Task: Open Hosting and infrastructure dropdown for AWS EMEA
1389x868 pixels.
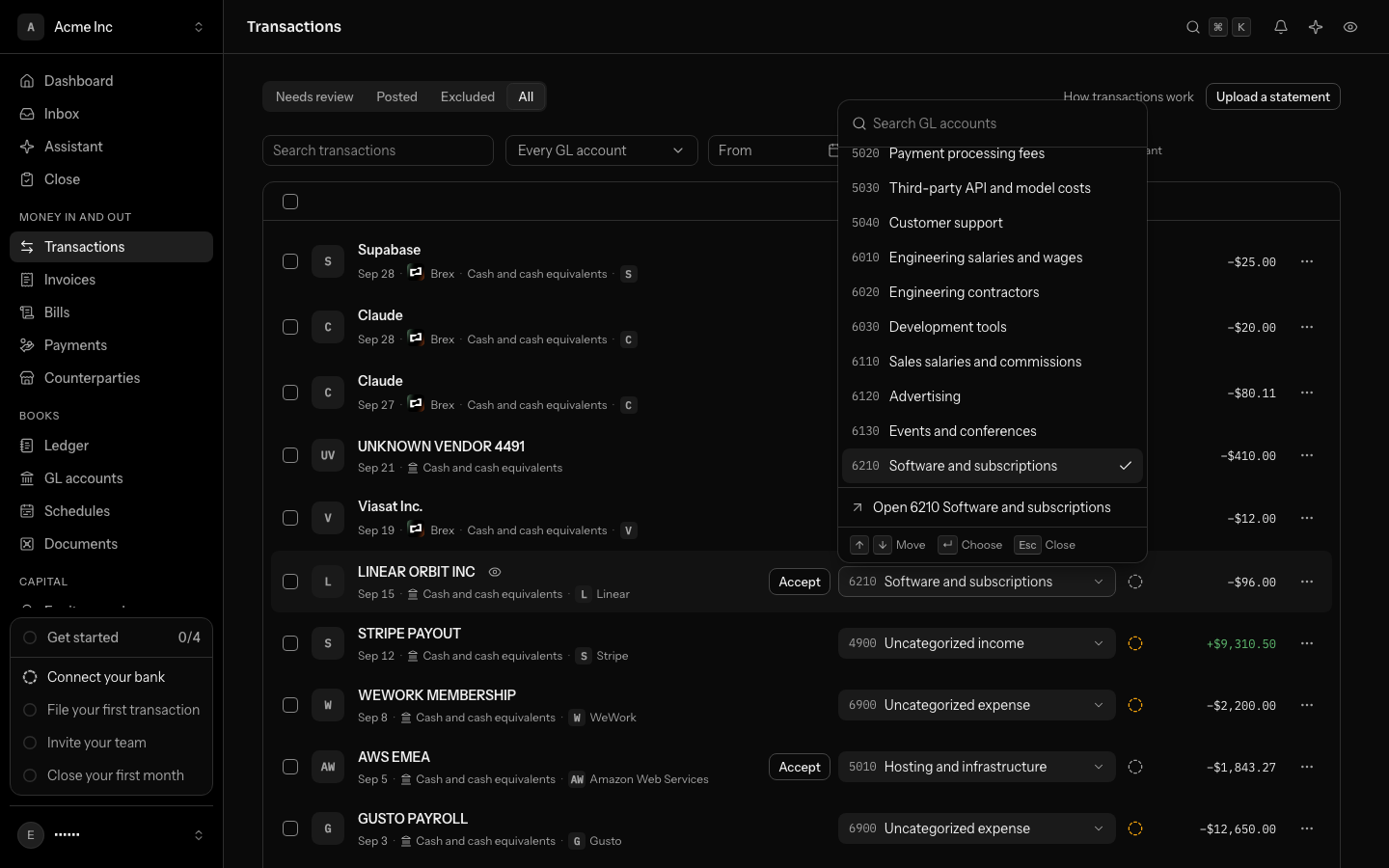Action: click(976, 767)
